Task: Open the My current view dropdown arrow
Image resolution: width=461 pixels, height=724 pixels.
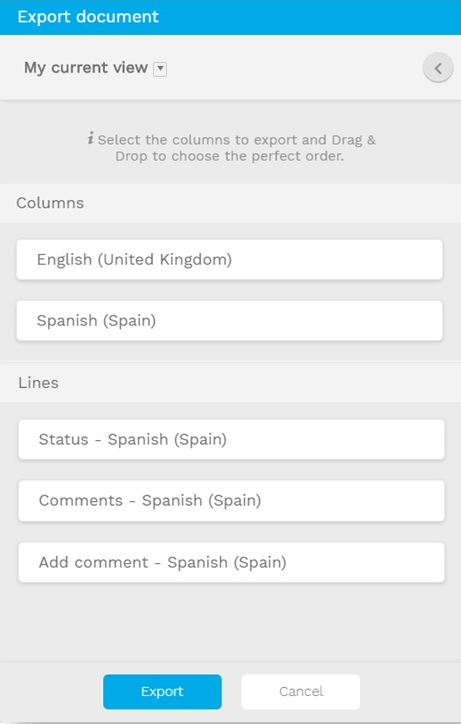Action: pos(160,69)
